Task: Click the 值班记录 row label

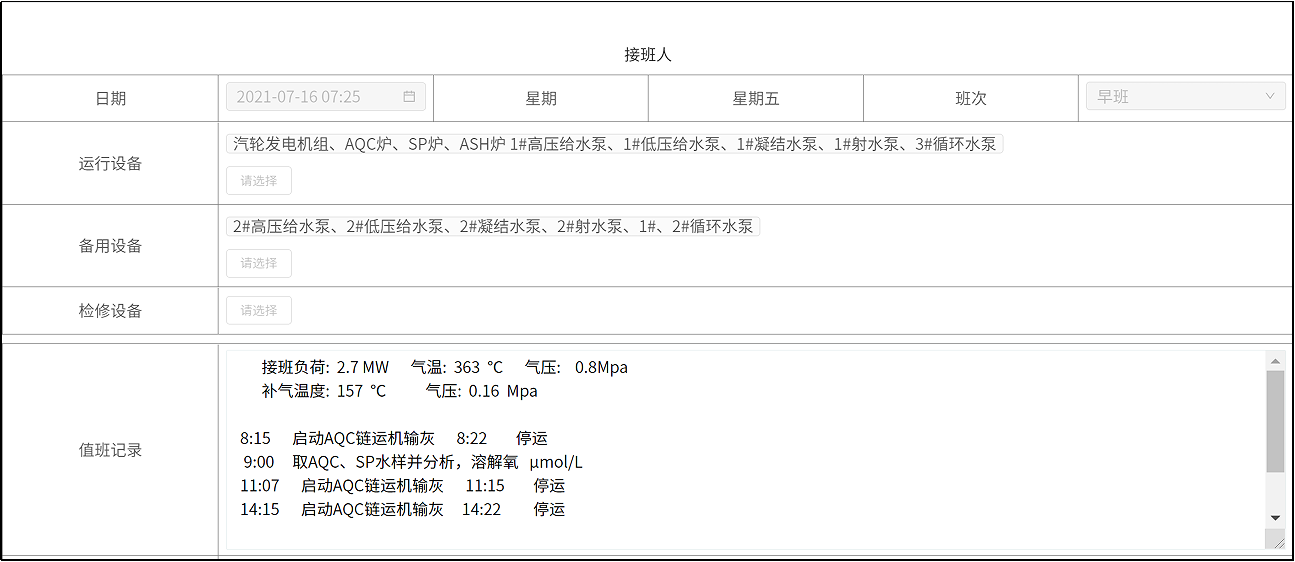Action: coord(110,450)
